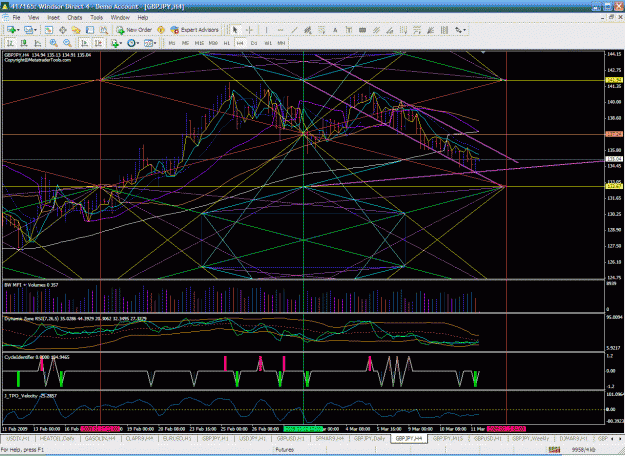Select the Gann Fan tool icon

click(x=390, y=30)
